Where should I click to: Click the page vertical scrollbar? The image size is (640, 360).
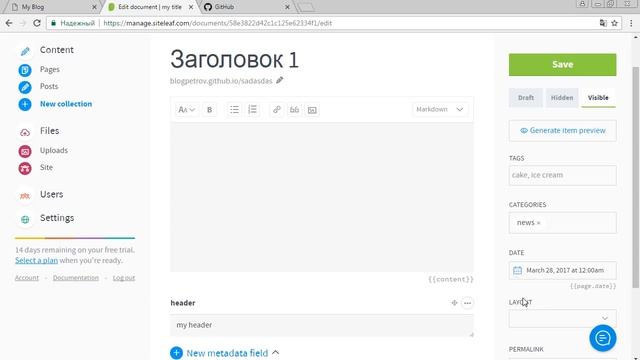point(636,178)
